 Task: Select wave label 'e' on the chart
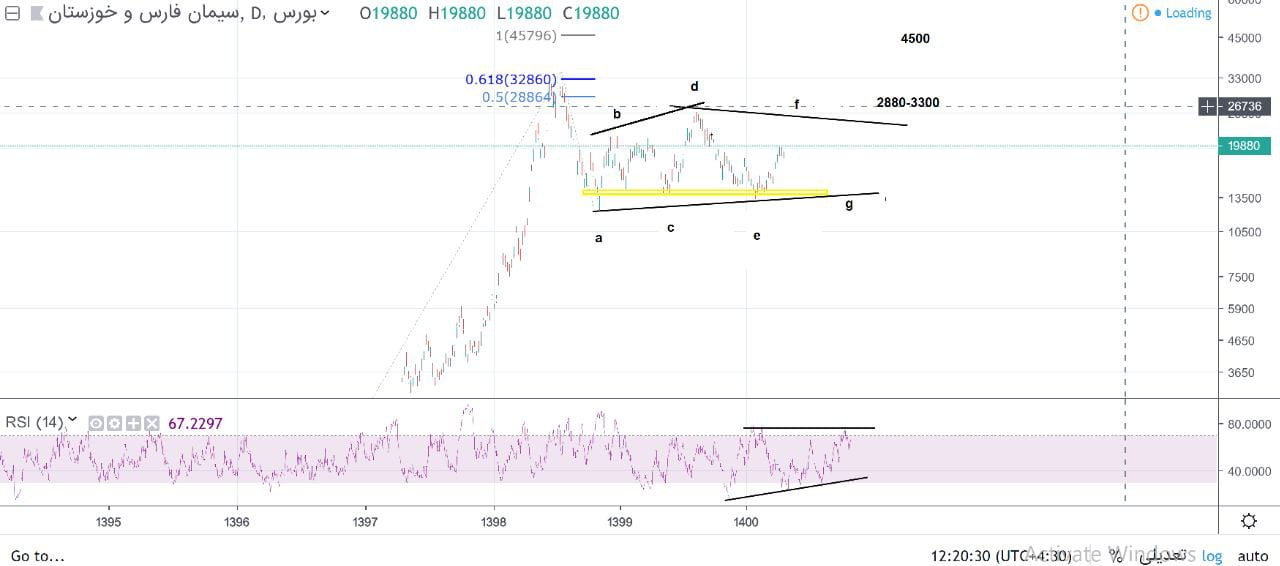coord(757,236)
